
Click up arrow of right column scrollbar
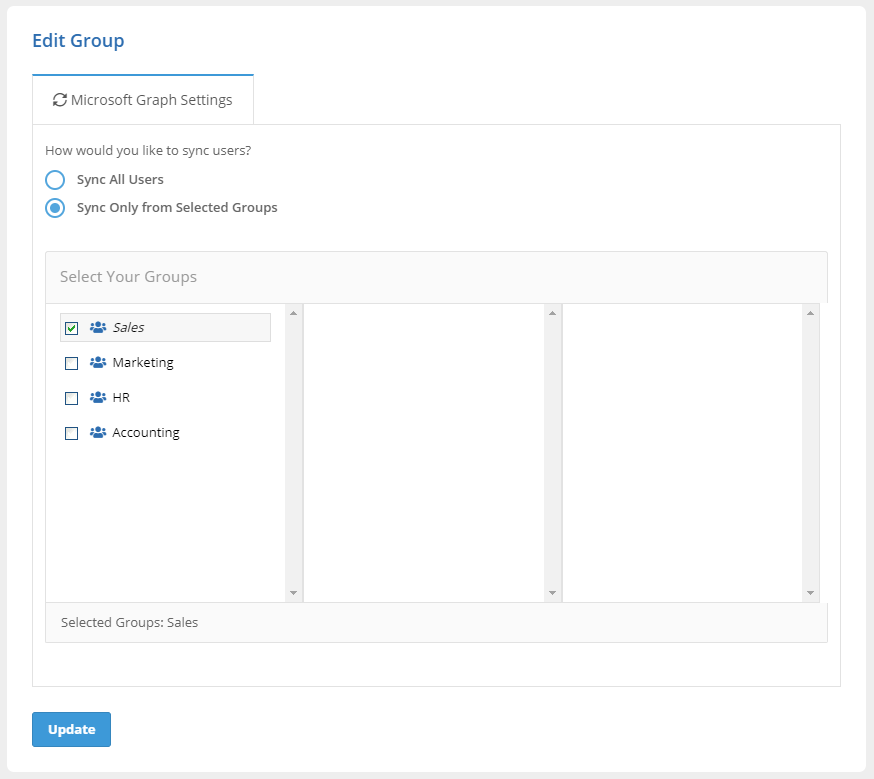pos(810,313)
